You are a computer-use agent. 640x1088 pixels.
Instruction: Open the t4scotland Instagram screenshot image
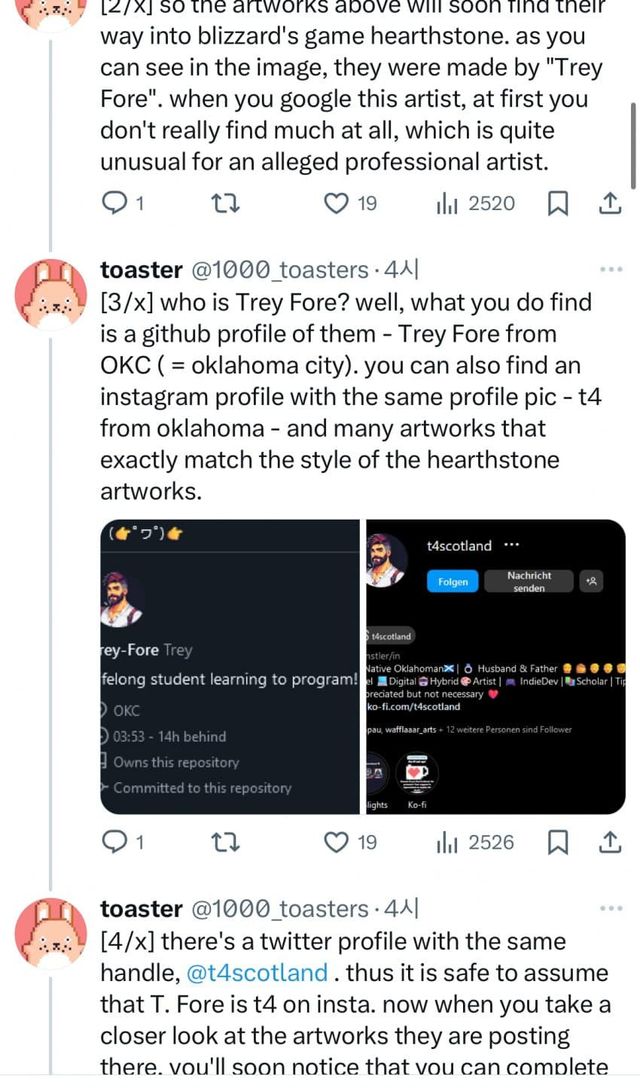(x=496, y=667)
